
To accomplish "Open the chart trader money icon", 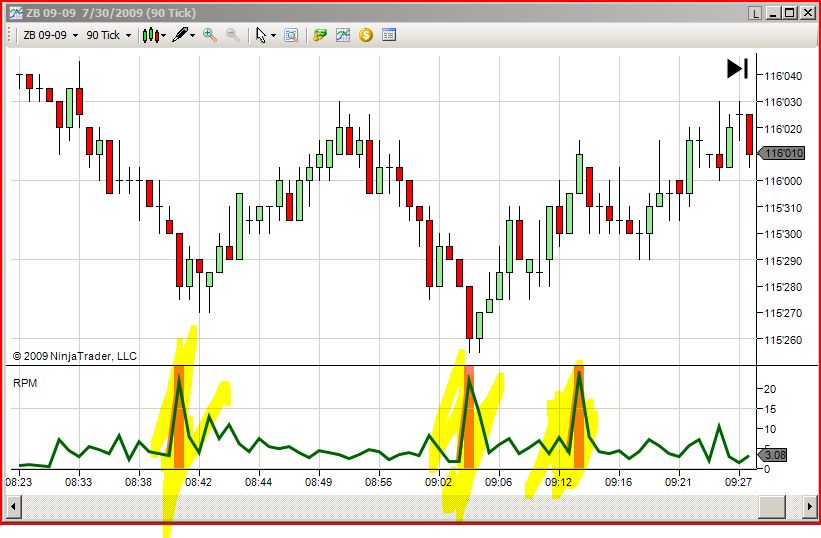I will [320, 35].
